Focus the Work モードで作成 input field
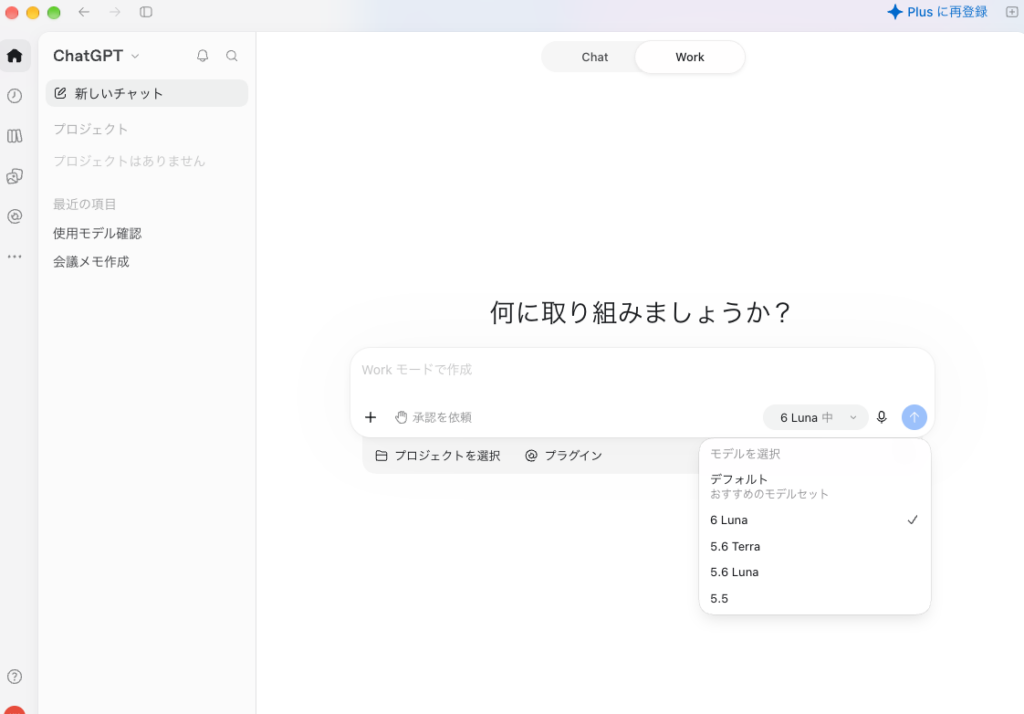1024x714 pixels. [x=643, y=370]
